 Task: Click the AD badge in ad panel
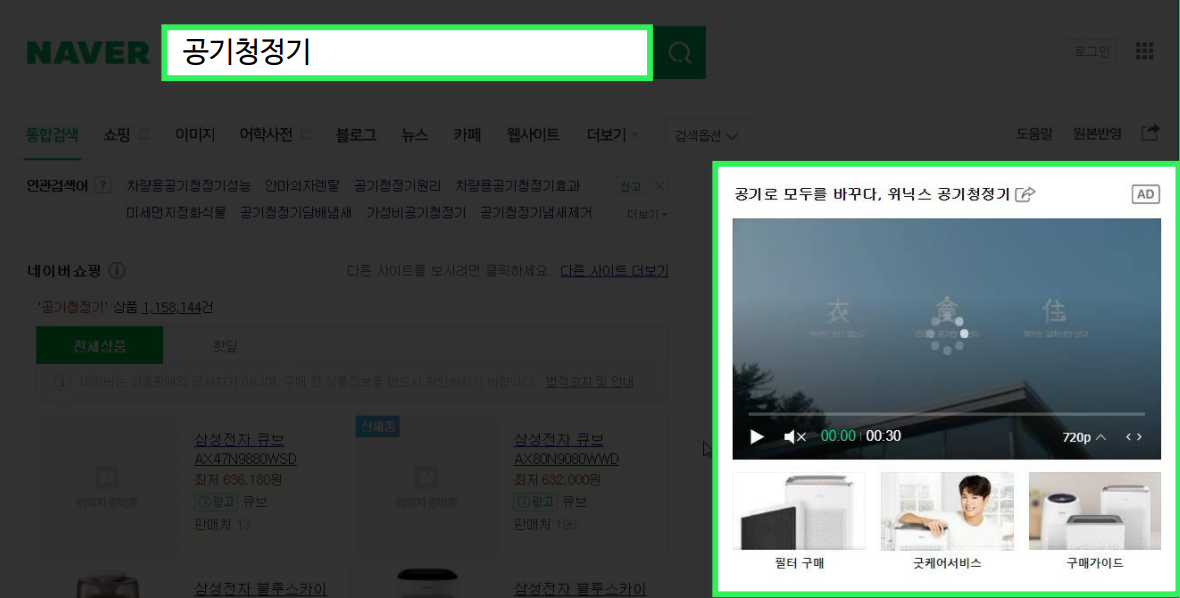(1145, 194)
